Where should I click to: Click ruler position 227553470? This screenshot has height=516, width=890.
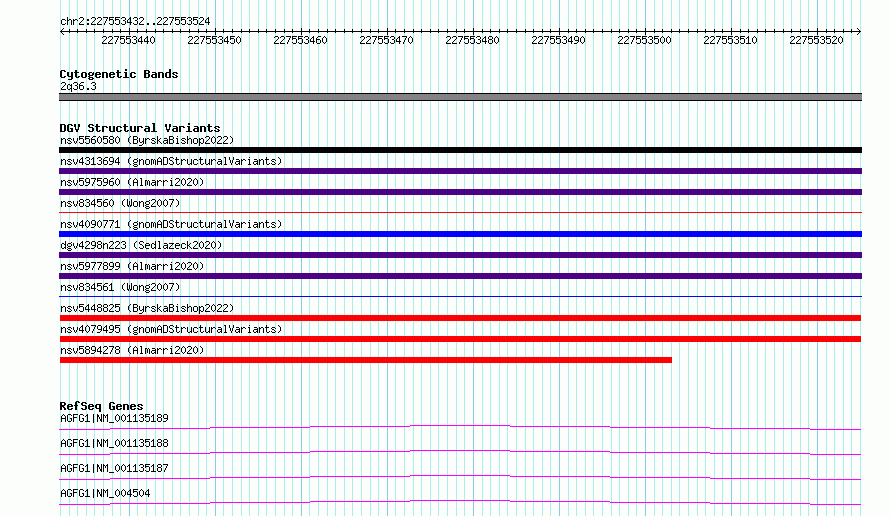point(387,40)
